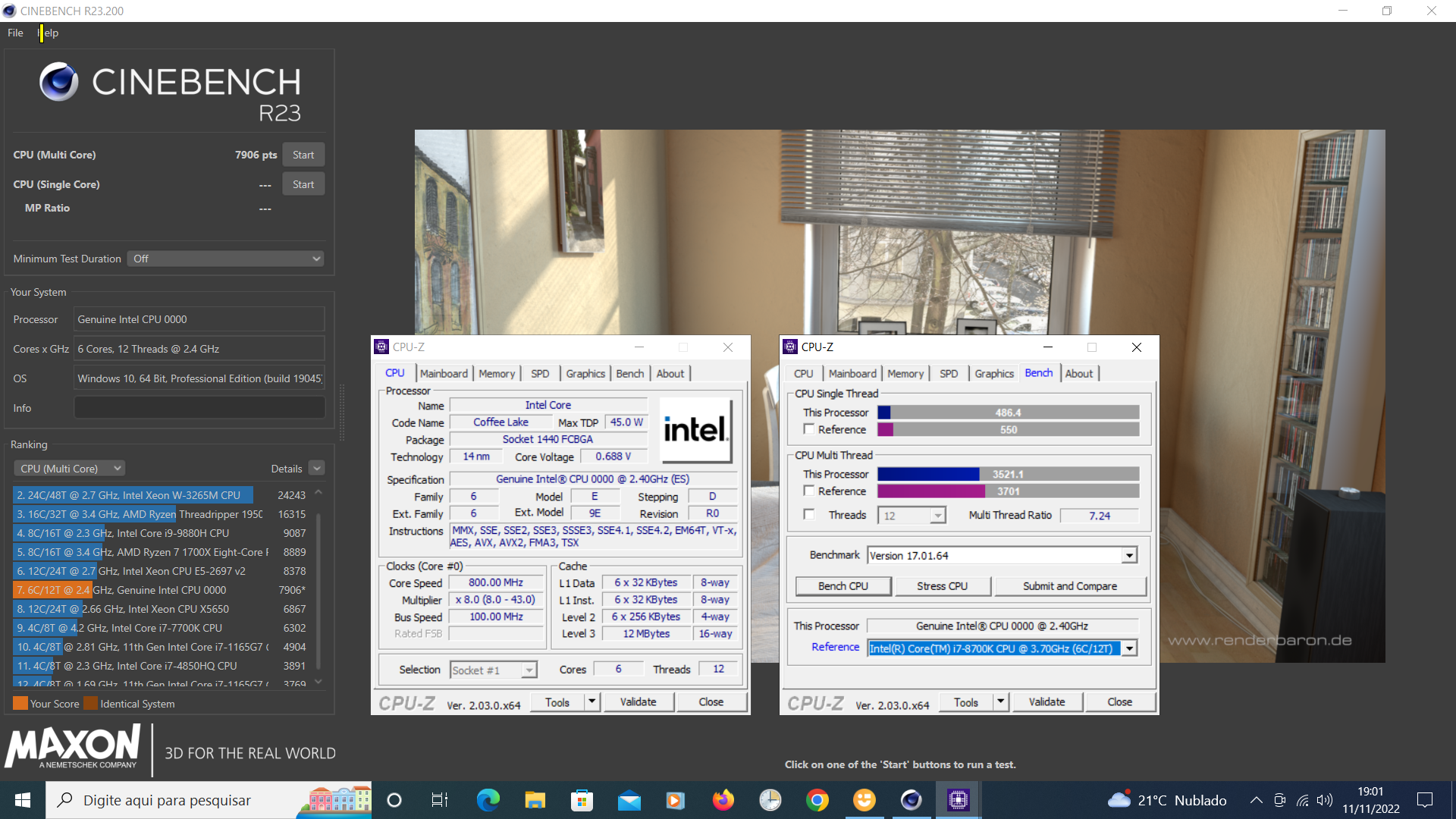The height and width of the screenshot is (819, 1456).
Task: Enable Reference checkbox under CPU Single Thread
Action: point(809,429)
